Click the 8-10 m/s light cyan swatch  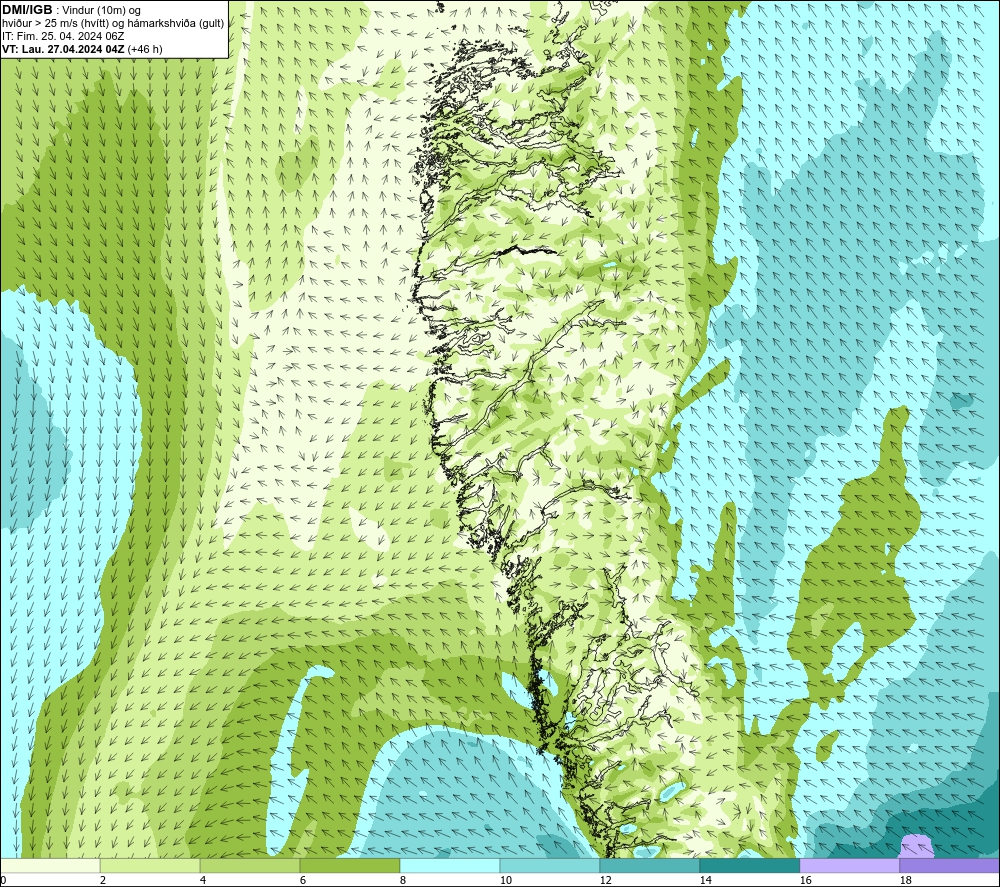(450, 865)
